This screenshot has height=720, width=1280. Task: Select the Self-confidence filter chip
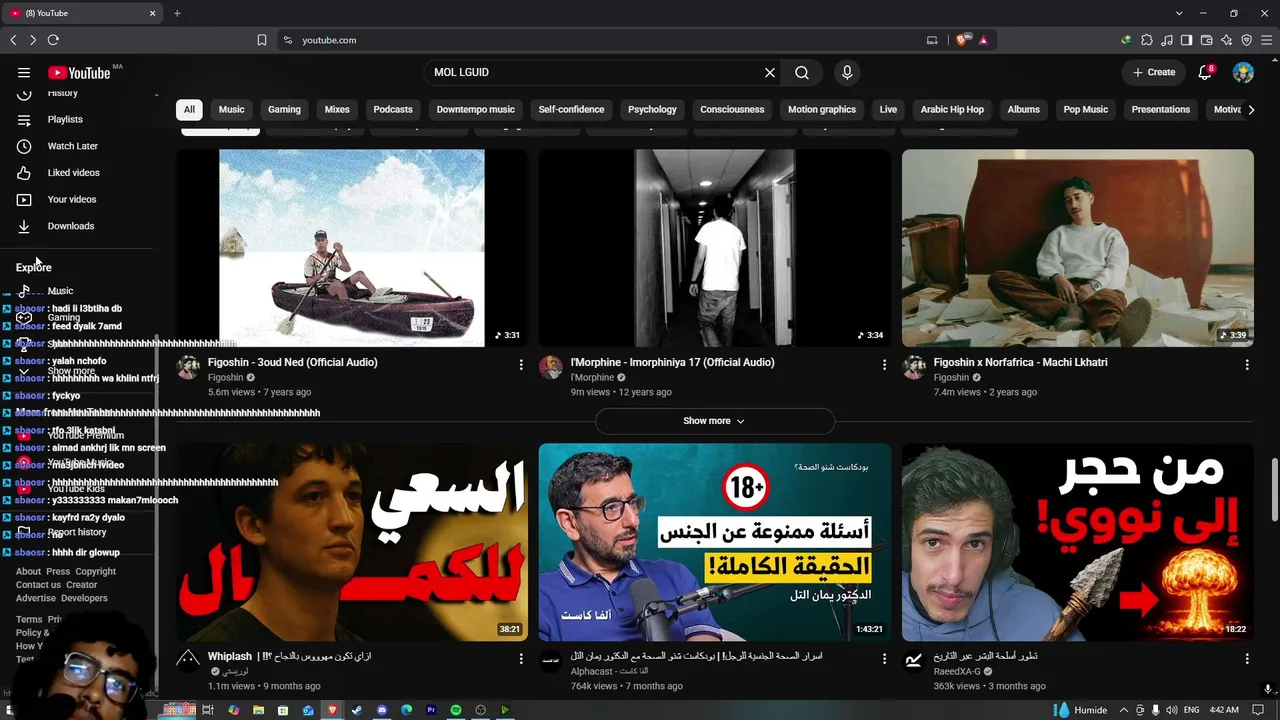tap(571, 110)
